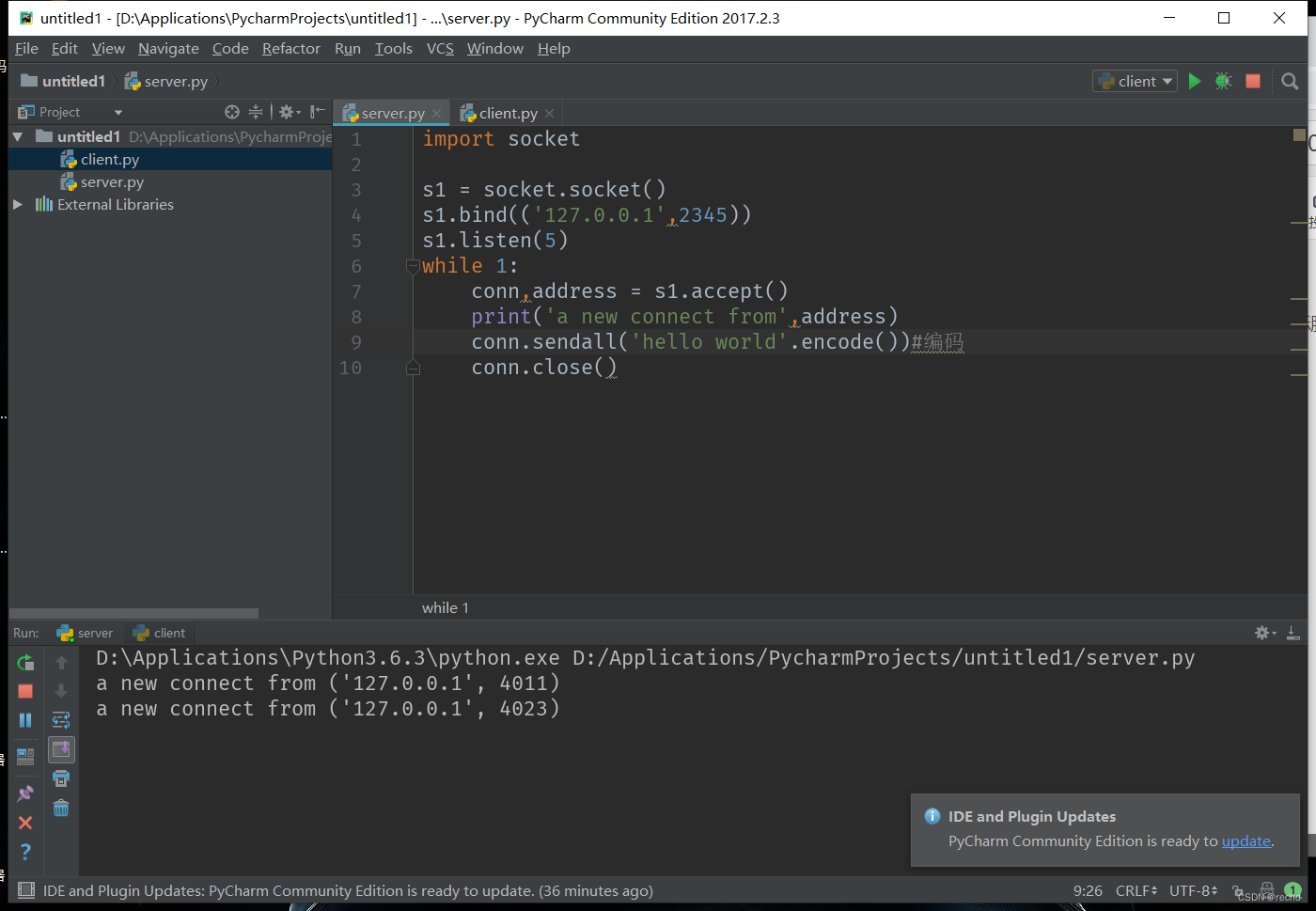Screen dimensions: 1316x911
Task: Print the console output
Action: pos(61,778)
